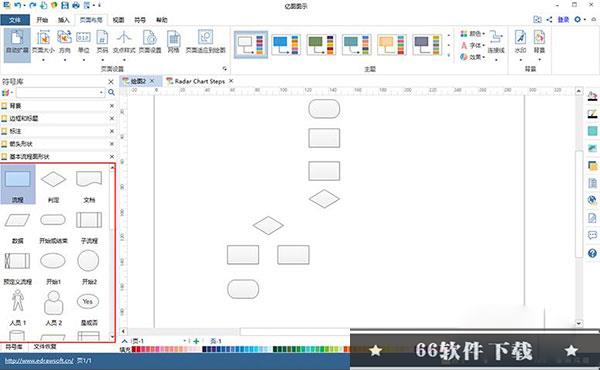Image resolution: width=600 pixels, height=370 pixels.
Task: Click the 人员 1 person symbol
Action: coord(18,307)
